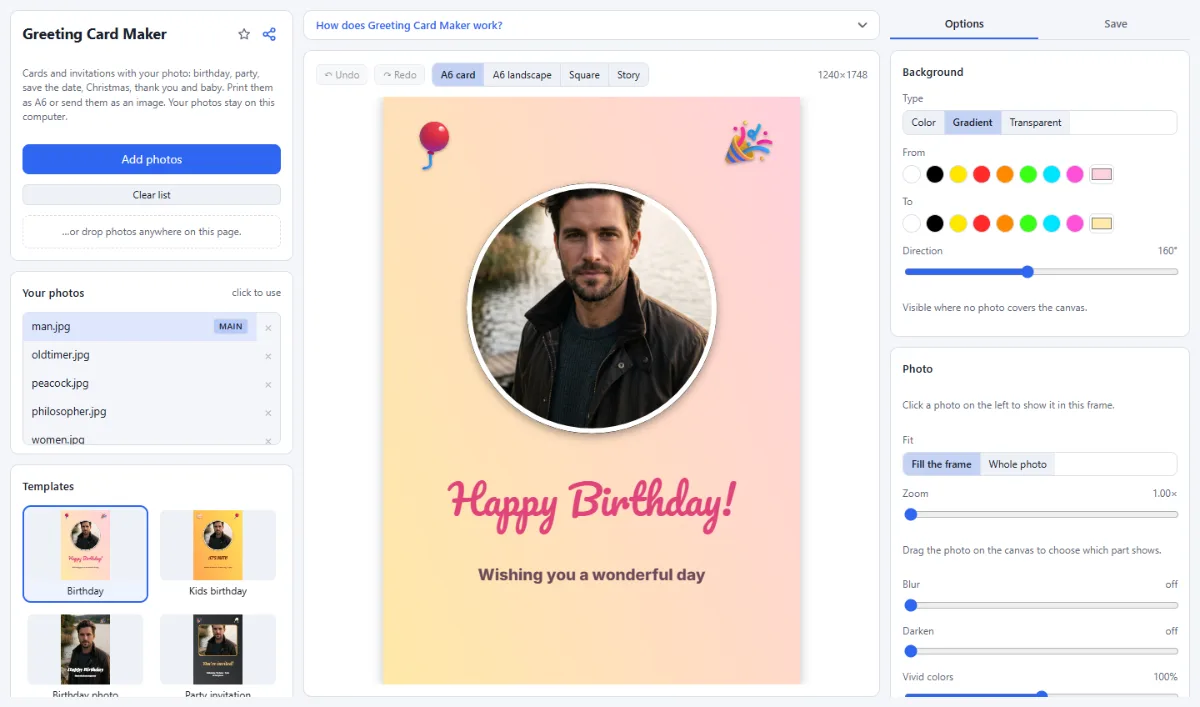The width and height of the screenshot is (1200, 707).
Task: Pick cyan in the From color row
Action: click(1051, 174)
